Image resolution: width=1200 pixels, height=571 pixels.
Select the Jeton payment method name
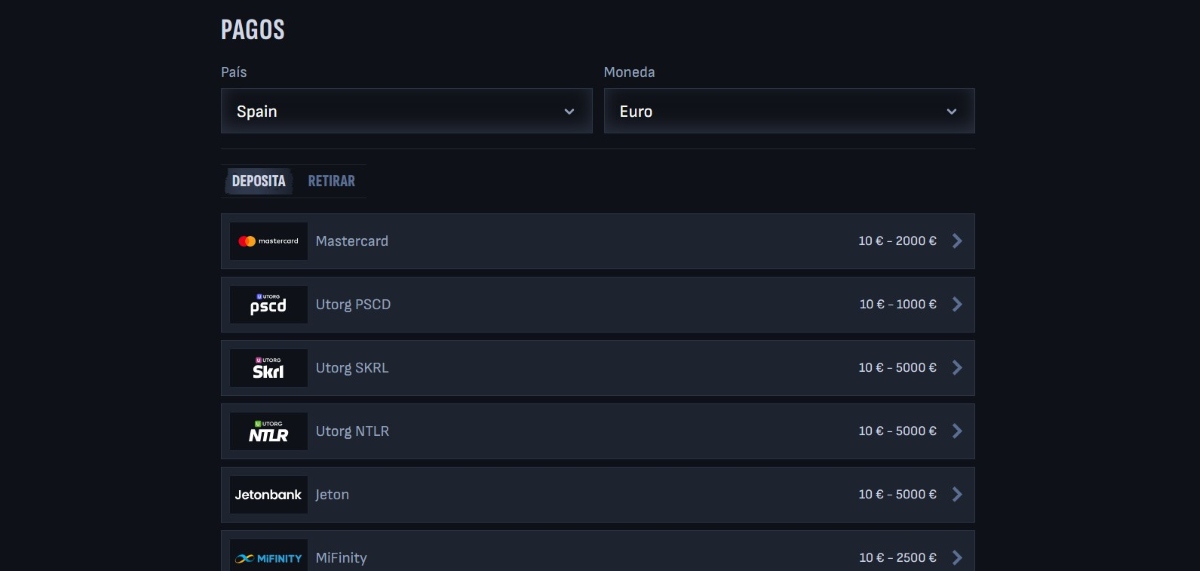[332, 494]
